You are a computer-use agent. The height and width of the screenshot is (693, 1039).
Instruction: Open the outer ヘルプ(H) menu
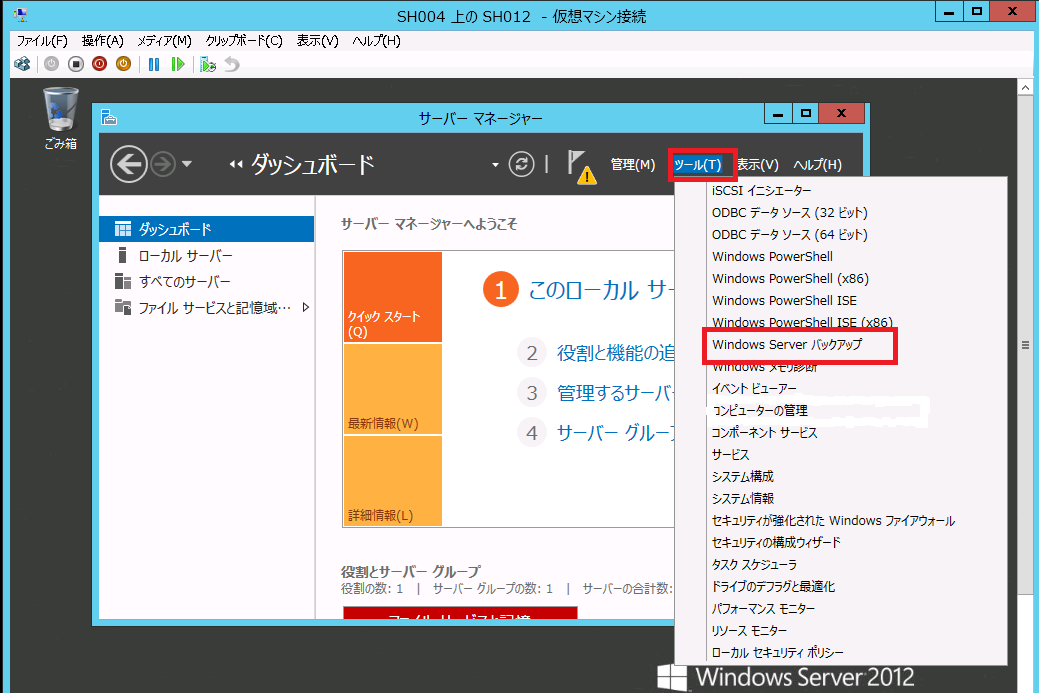(376, 41)
